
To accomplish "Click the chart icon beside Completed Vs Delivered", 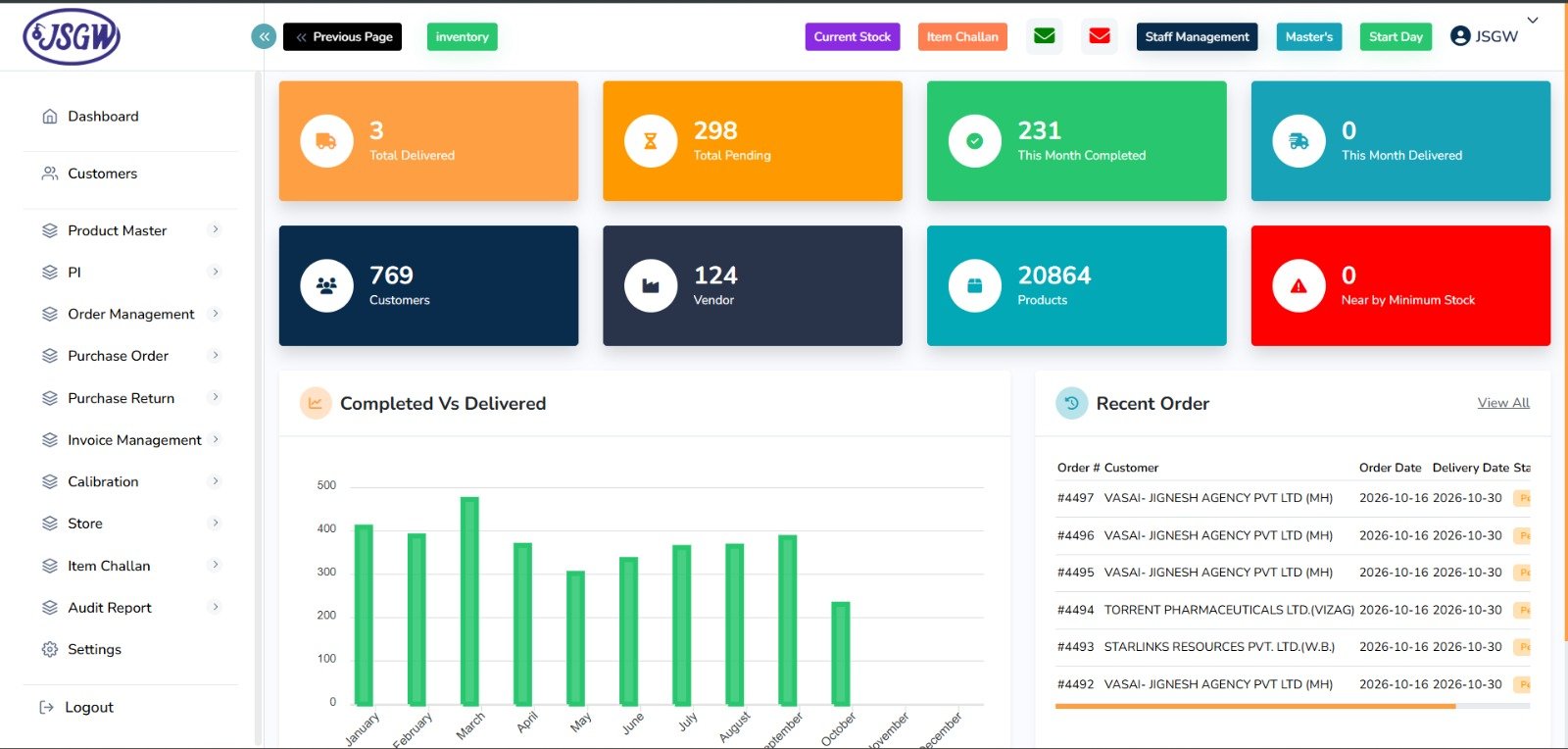I will click(316, 403).
